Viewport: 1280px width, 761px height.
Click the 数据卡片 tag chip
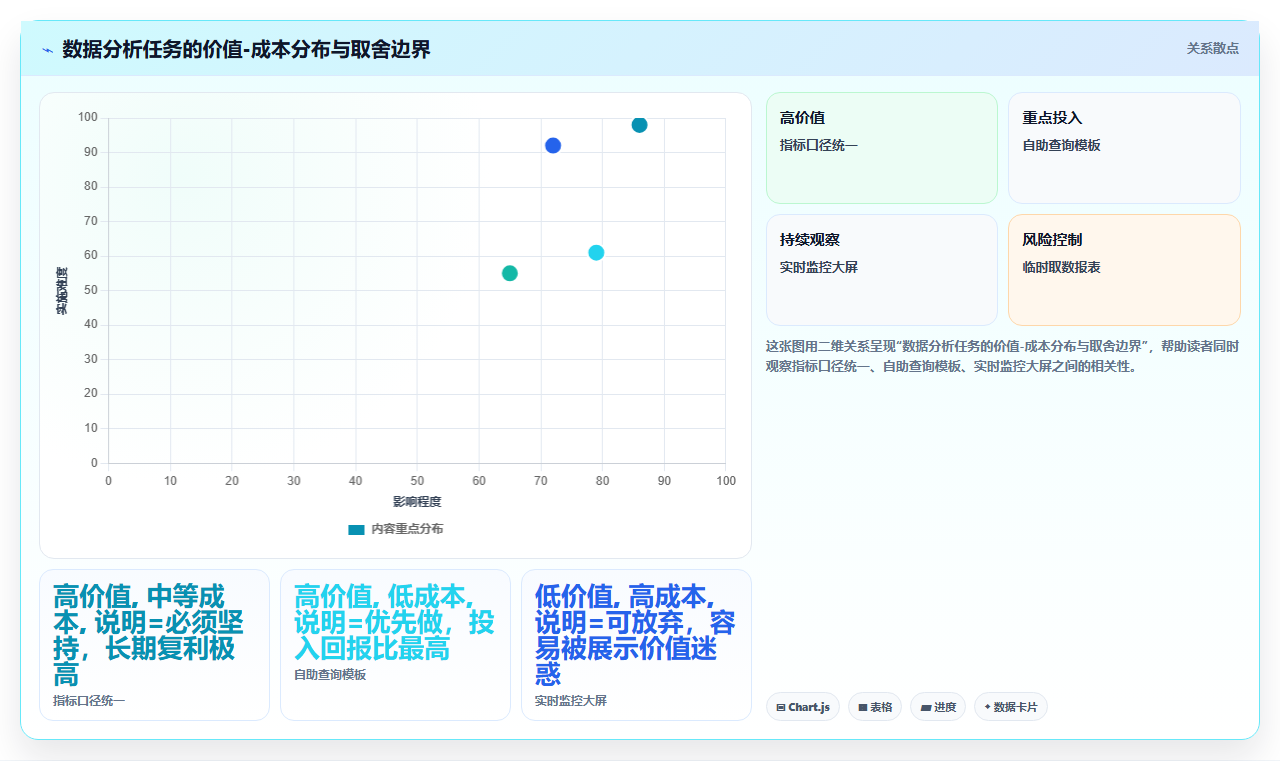click(x=1011, y=707)
